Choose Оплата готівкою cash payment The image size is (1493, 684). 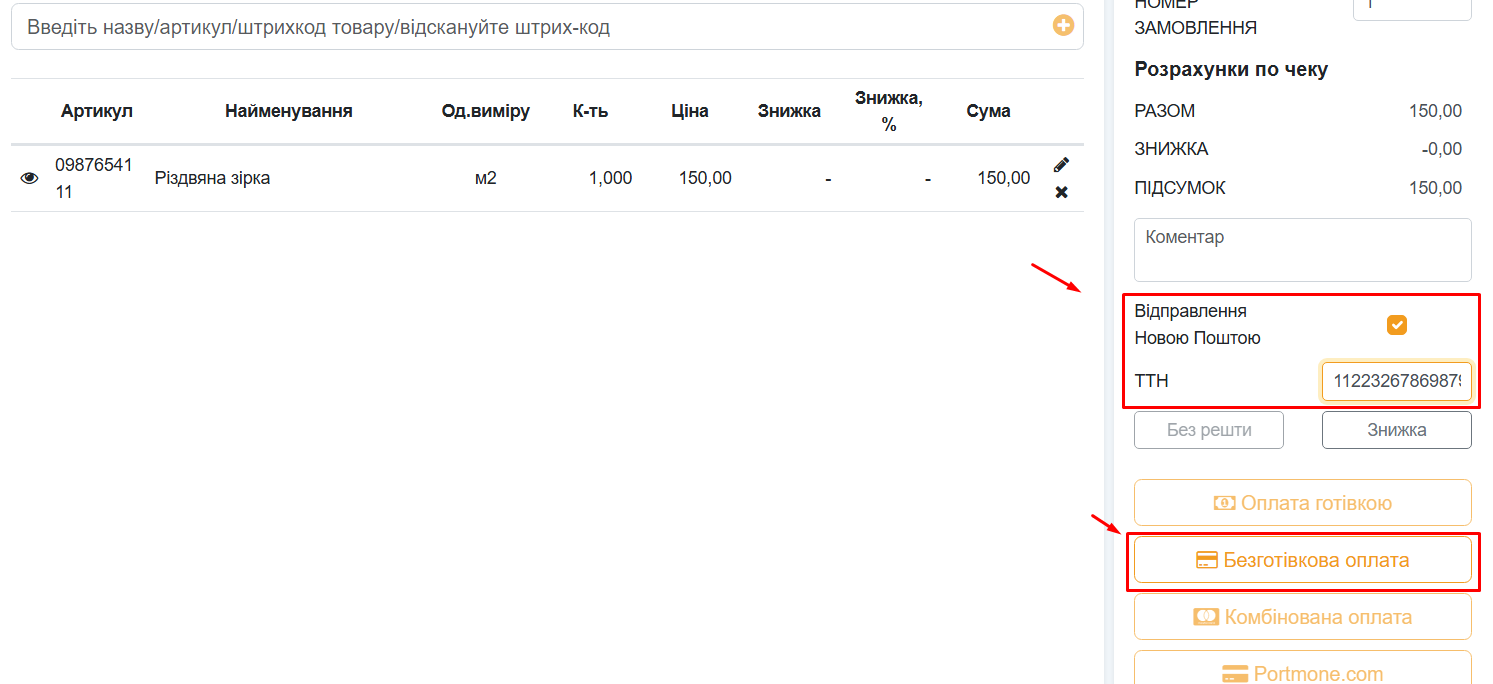pyautogui.click(x=1302, y=503)
